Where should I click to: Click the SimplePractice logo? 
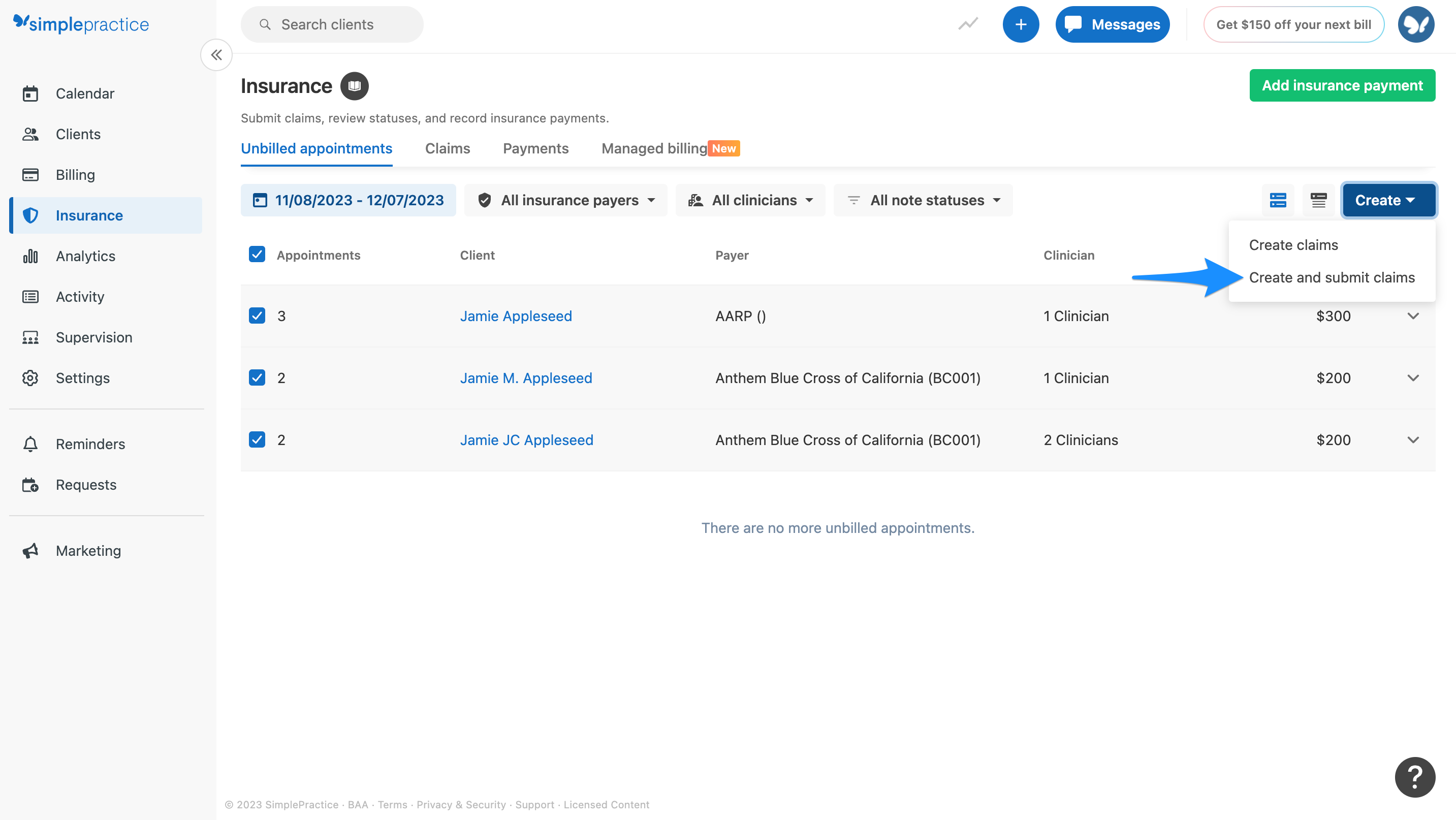[x=81, y=24]
